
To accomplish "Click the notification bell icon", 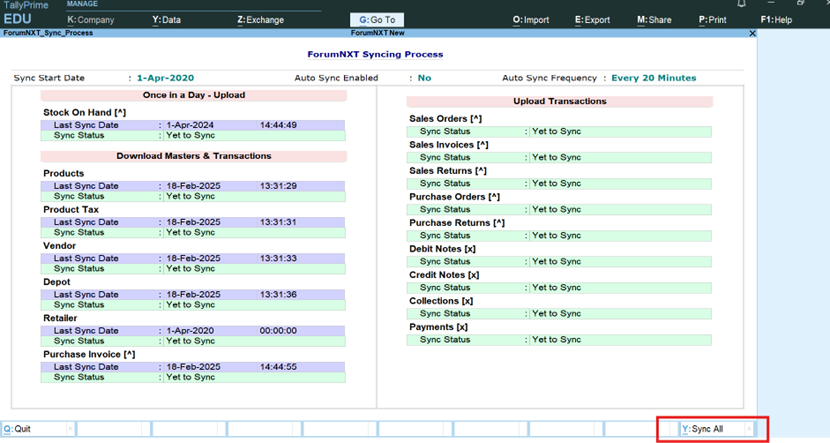I will pyautogui.click(x=742, y=3).
